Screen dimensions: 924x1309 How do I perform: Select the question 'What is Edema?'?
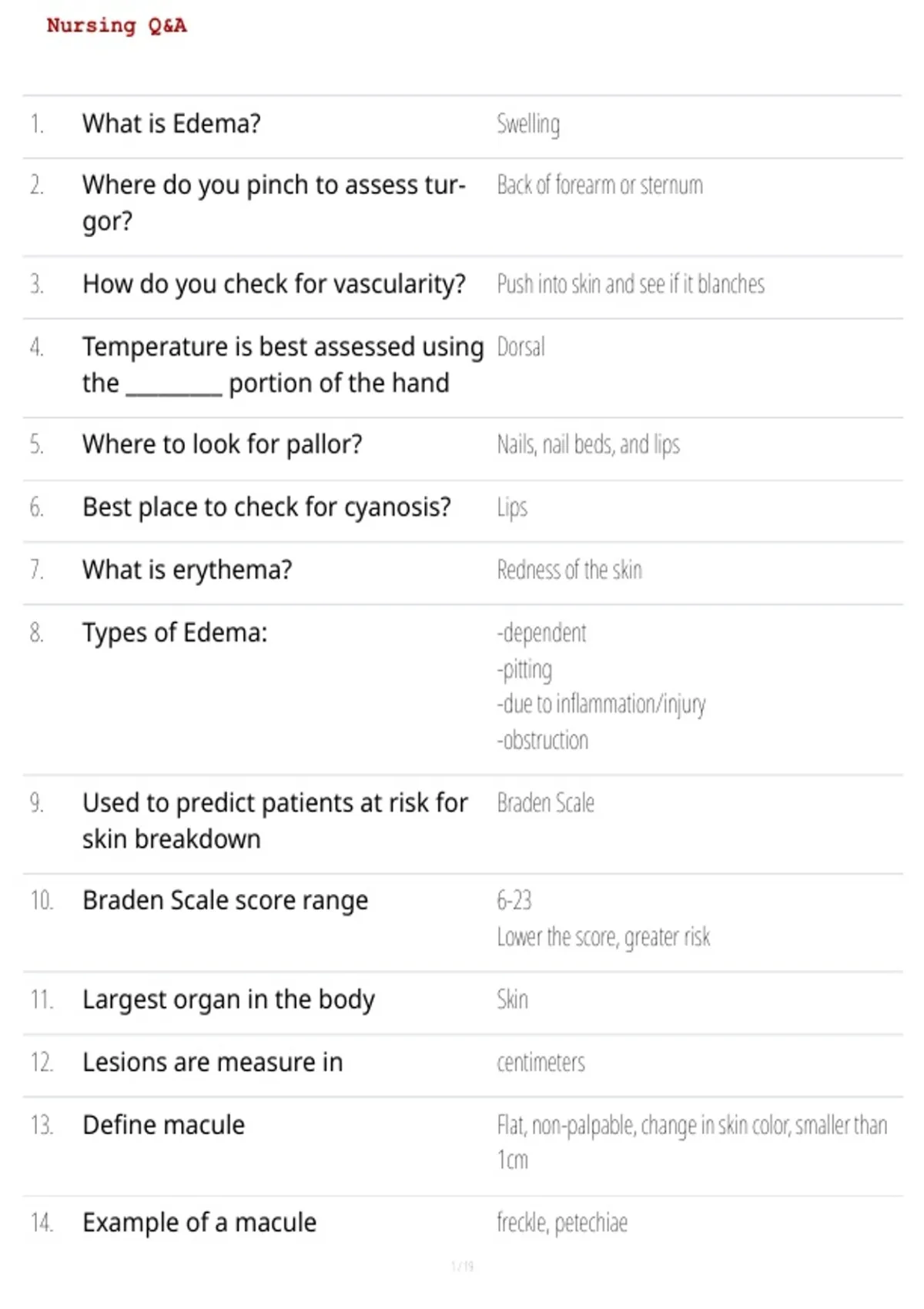pyautogui.click(x=172, y=123)
